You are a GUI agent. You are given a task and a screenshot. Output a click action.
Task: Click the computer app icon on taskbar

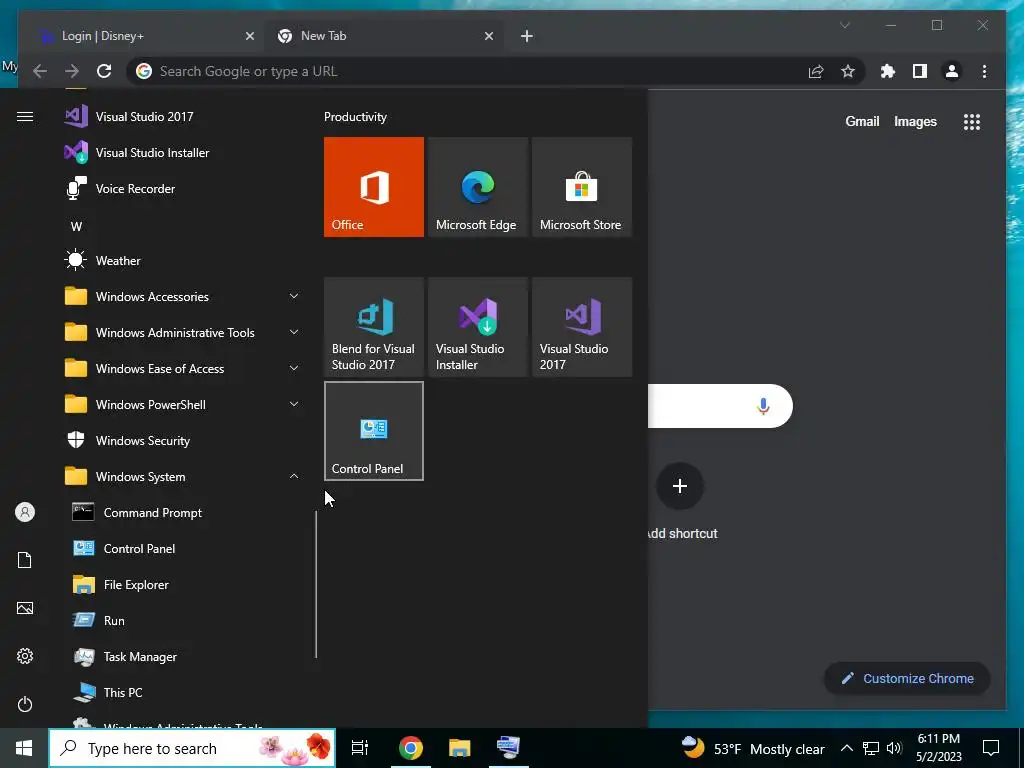click(x=508, y=748)
